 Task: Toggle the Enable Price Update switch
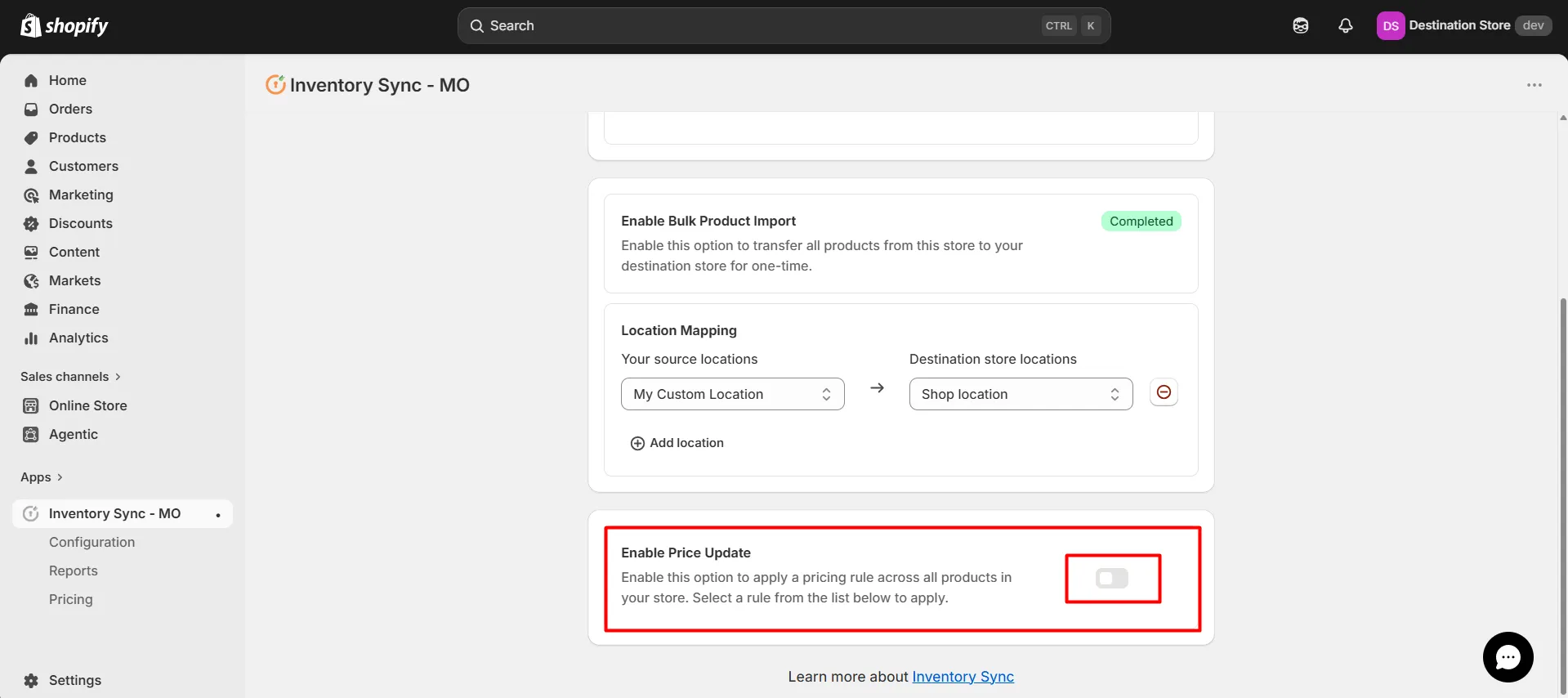(x=1112, y=579)
